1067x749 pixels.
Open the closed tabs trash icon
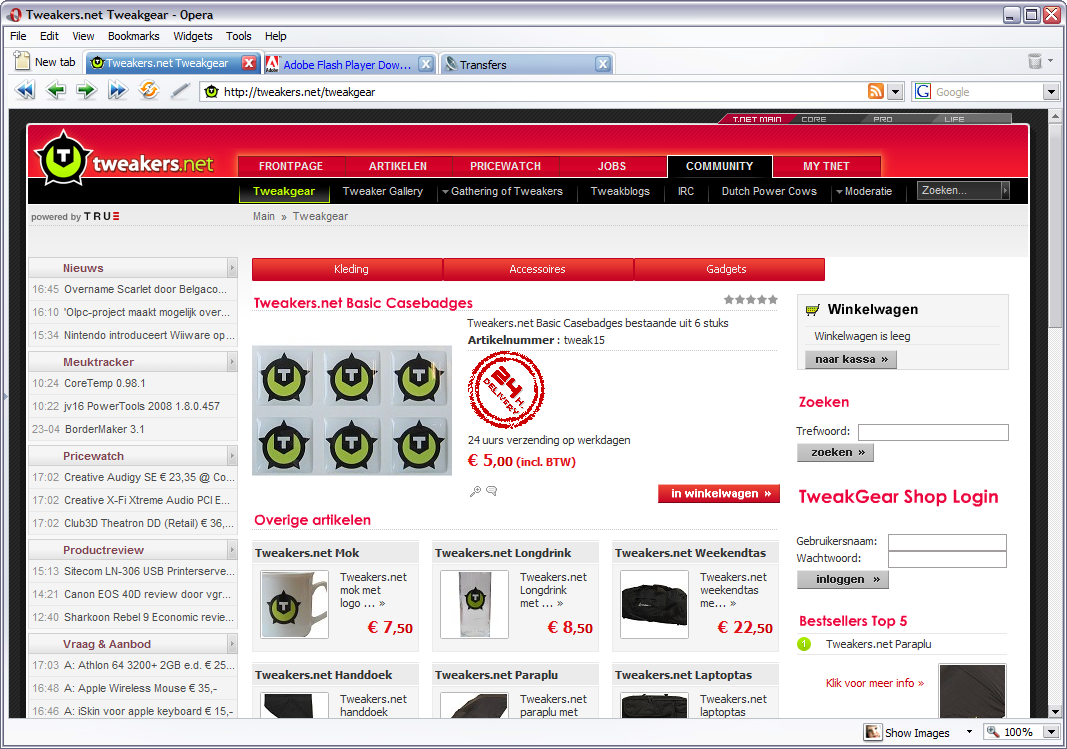pos(1035,61)
